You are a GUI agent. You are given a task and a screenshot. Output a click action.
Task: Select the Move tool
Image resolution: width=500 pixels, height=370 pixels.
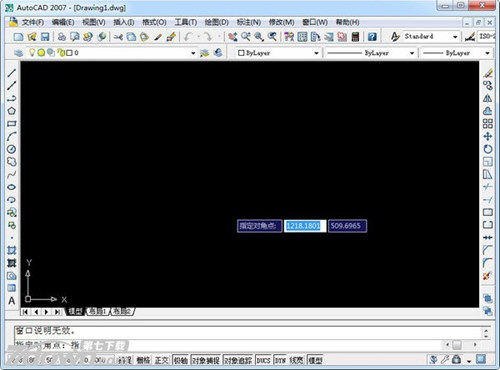(488, 136)
